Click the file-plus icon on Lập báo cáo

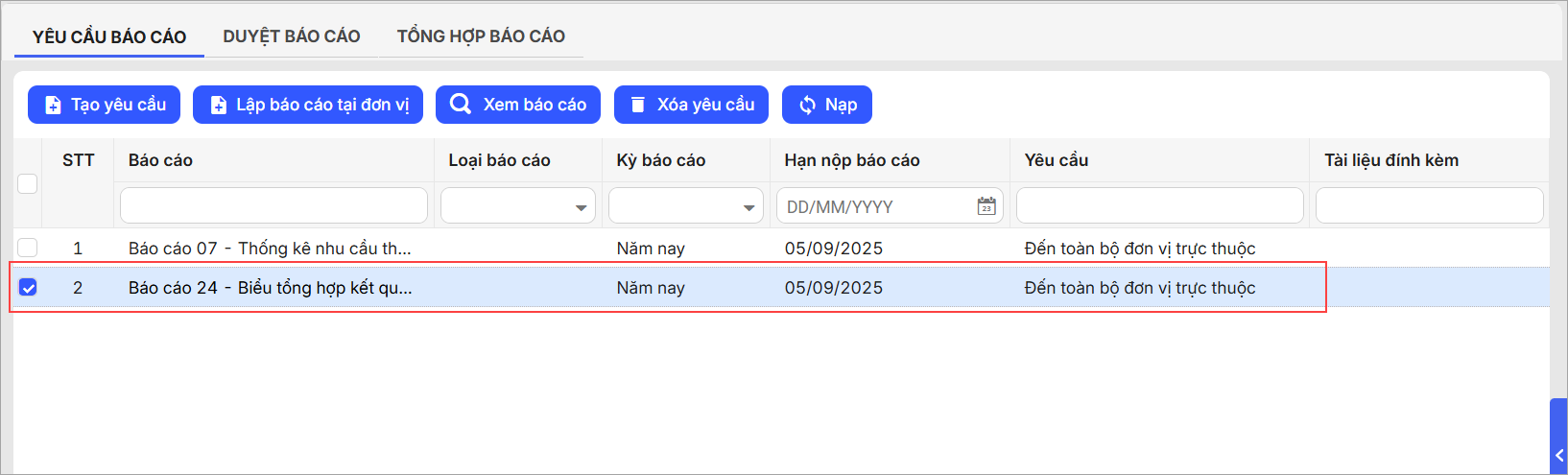(x=219, y=106)
